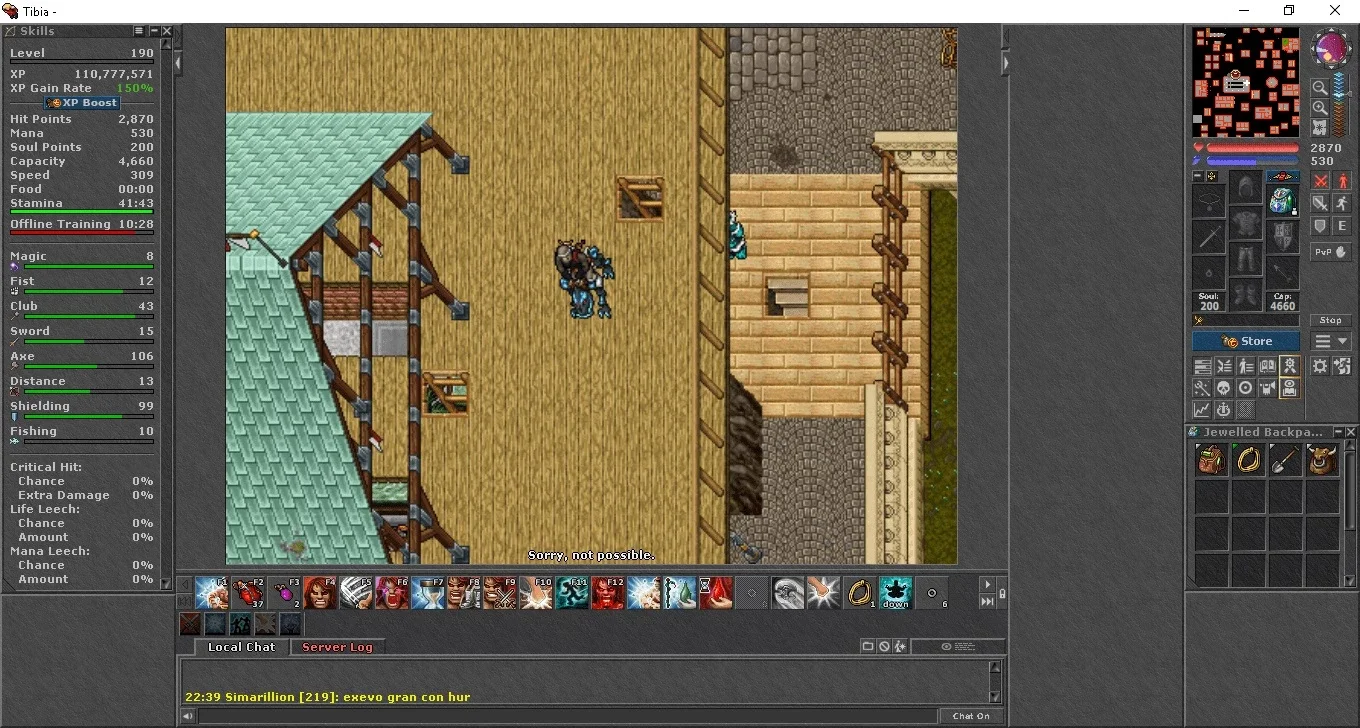Toggle the stand red-figure chase mode
This screenshot has width=1360, height=728.
click(1342, 181)
